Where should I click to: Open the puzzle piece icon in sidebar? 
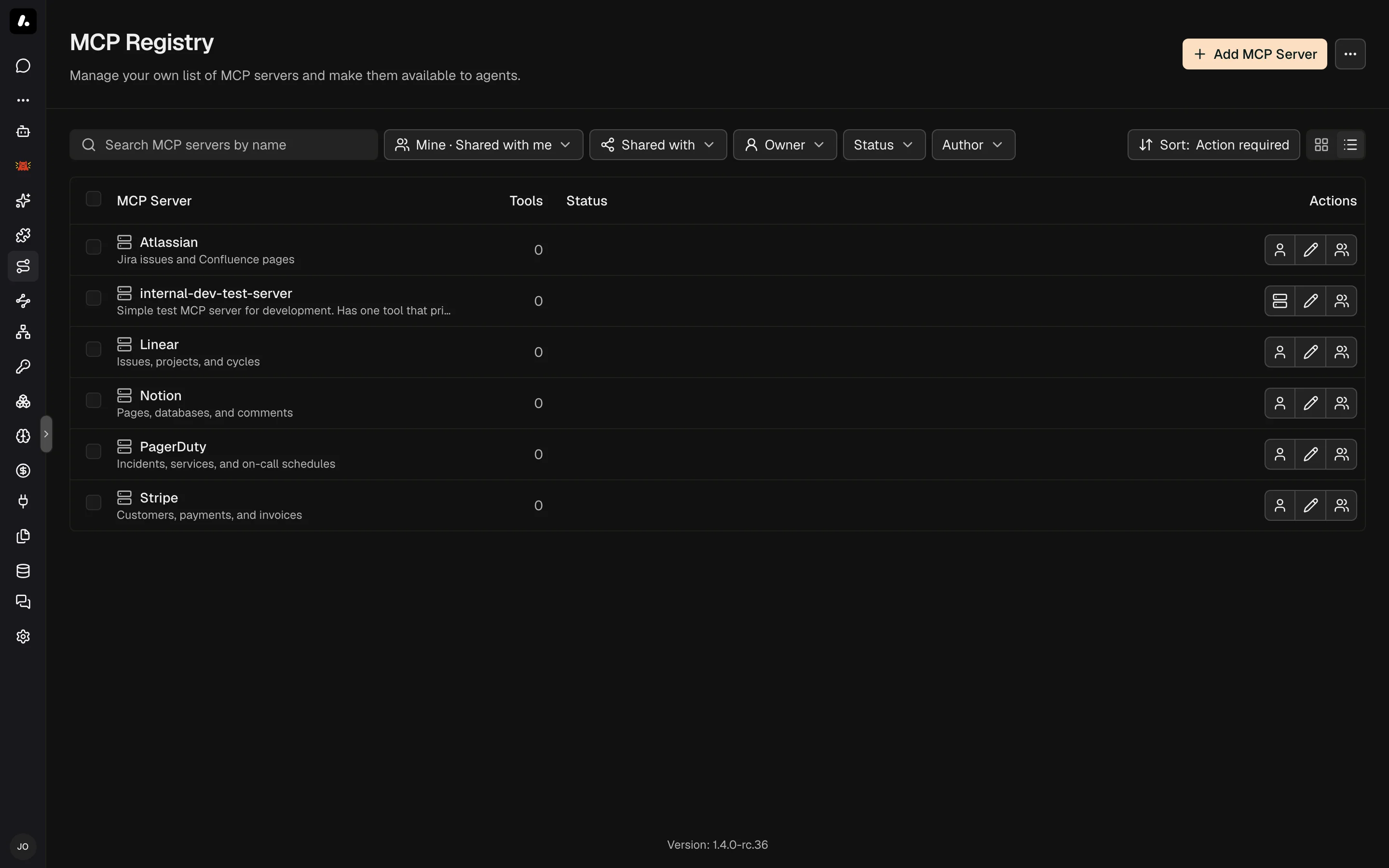[x=23, y=235]
